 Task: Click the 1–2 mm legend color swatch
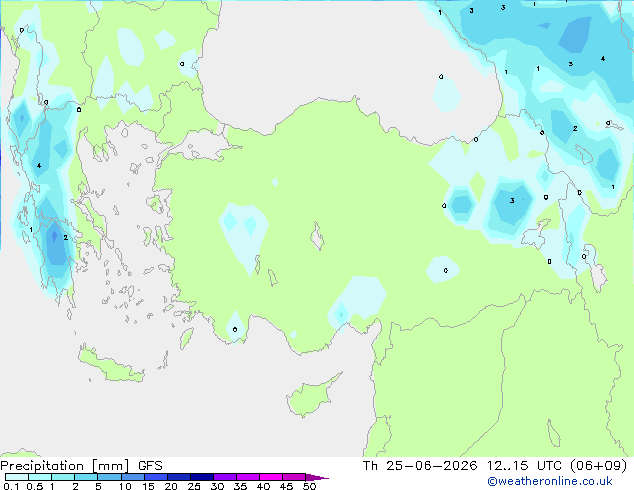point(63,477)
